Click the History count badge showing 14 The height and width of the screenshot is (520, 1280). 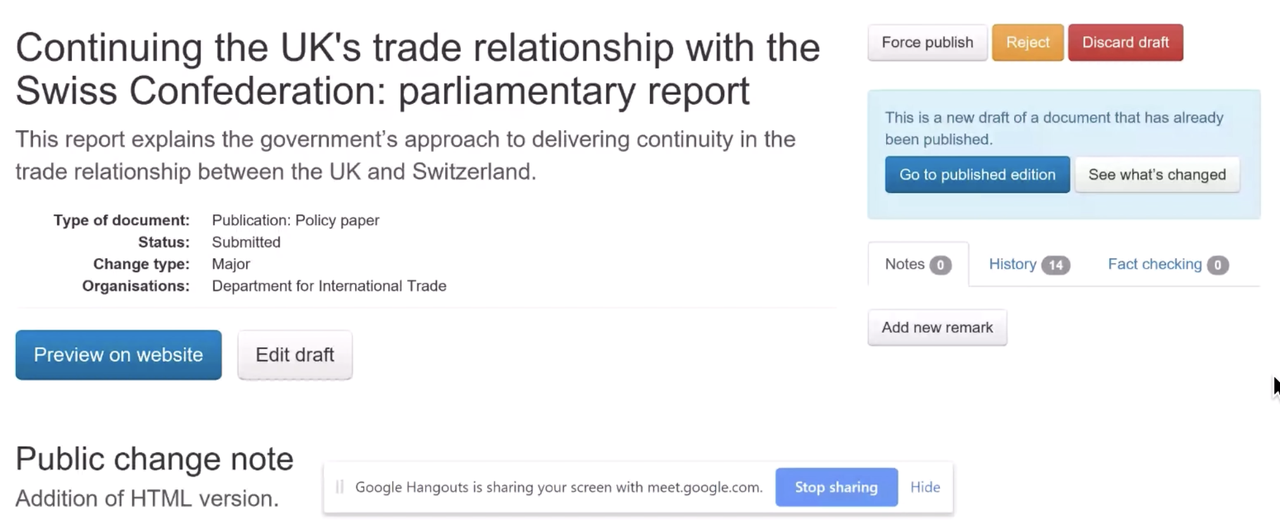[x=1055, y=266]
